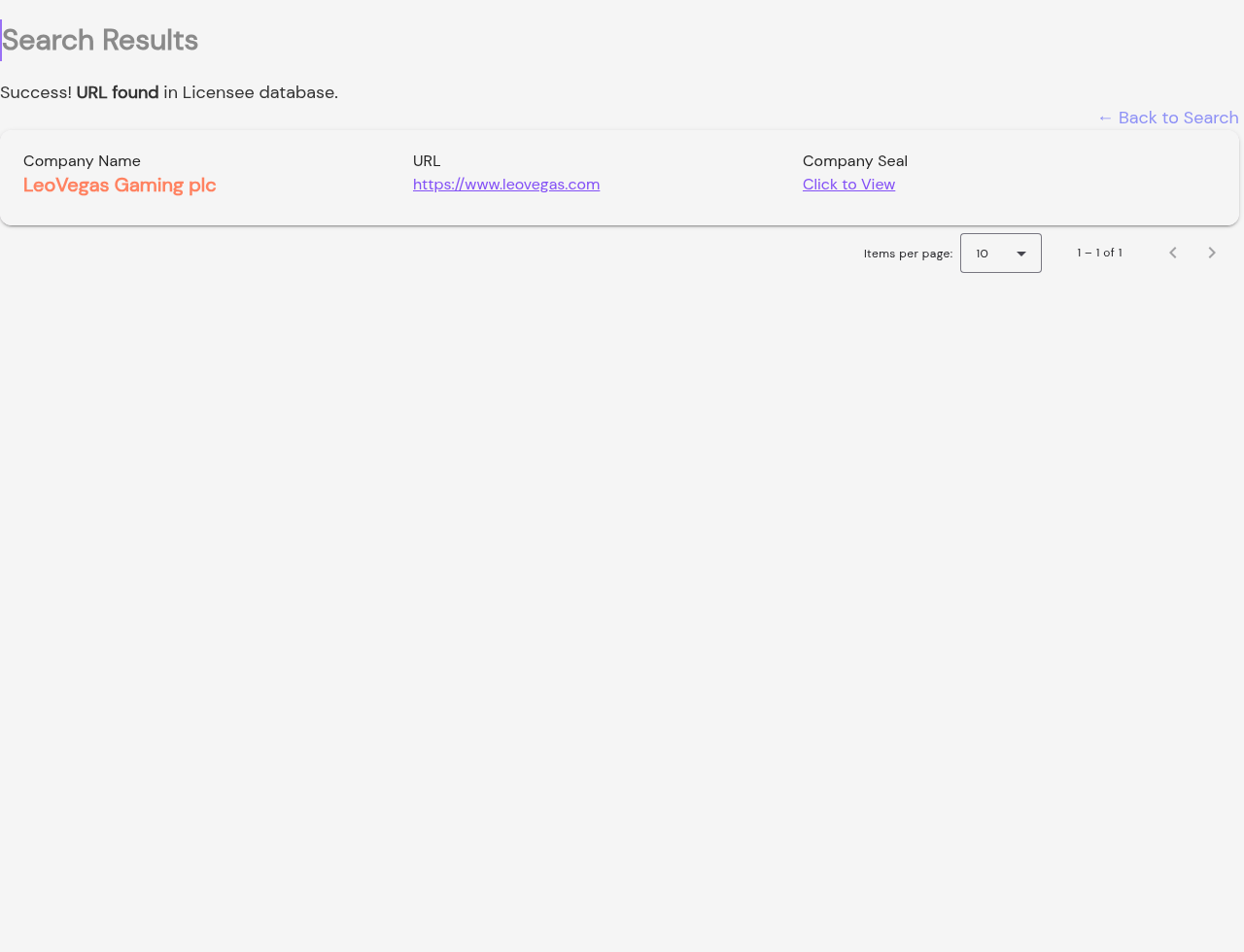This screenshot has height=952, width=1244.
Task: Click to View the company seal
Action: point(848,185)
